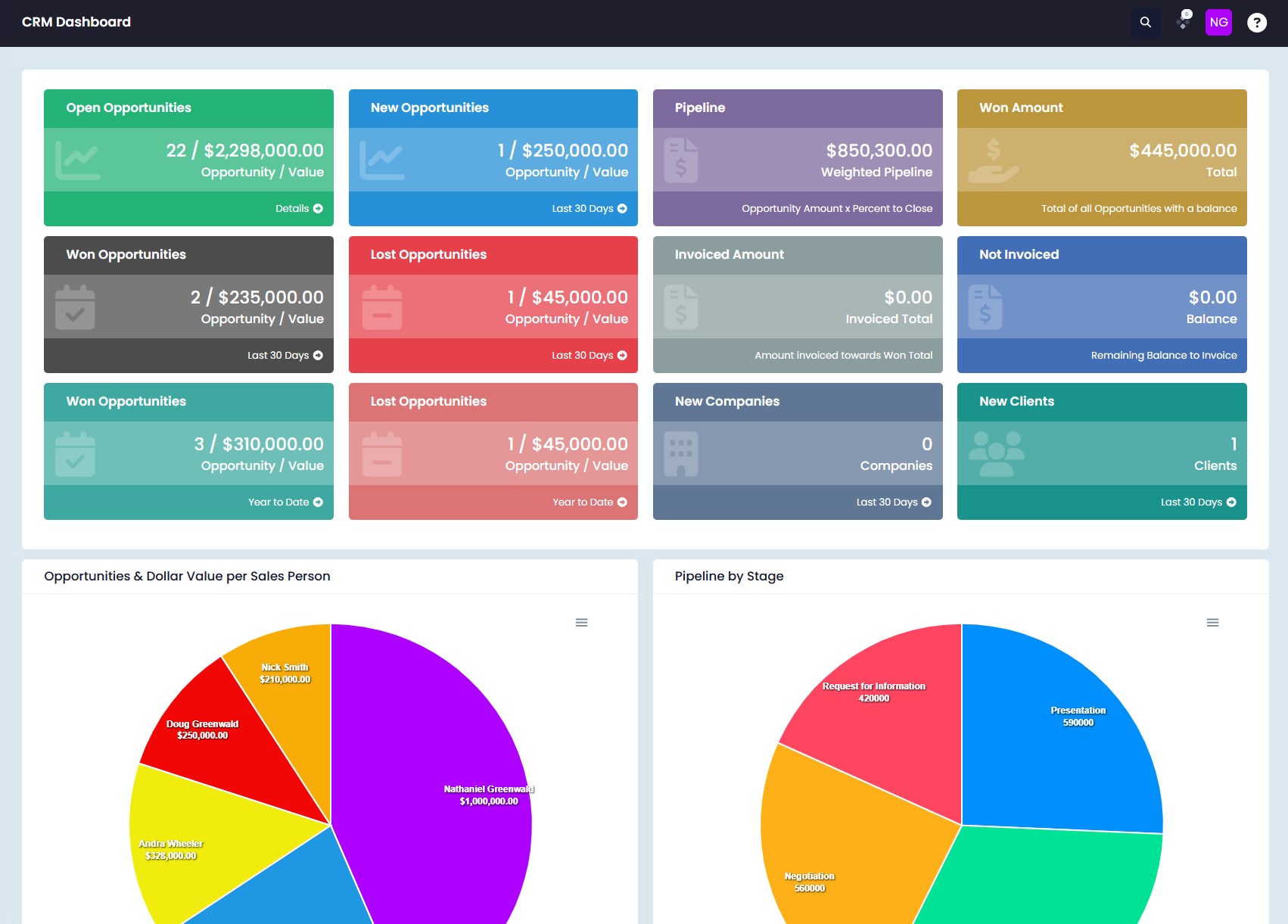1288x924 pixels.
Task: Open Pipeline by Stage chart menu
Action: (x=1212, y=623)
